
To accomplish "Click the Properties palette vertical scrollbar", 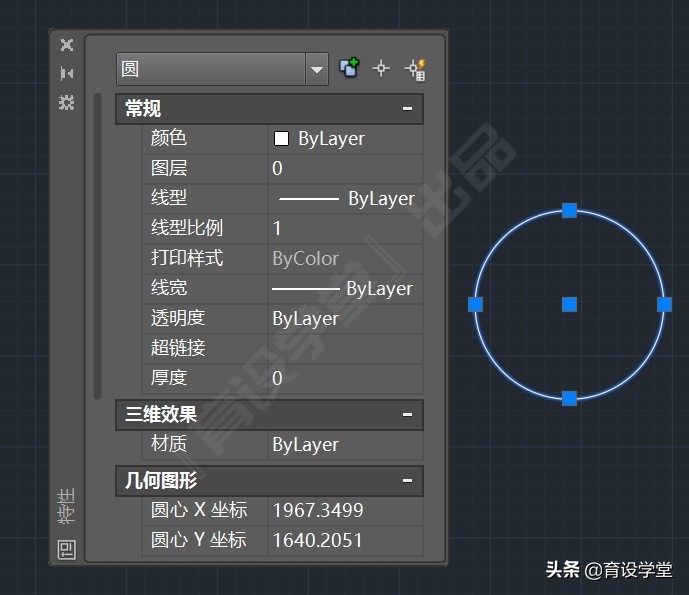I will [98, 246].
